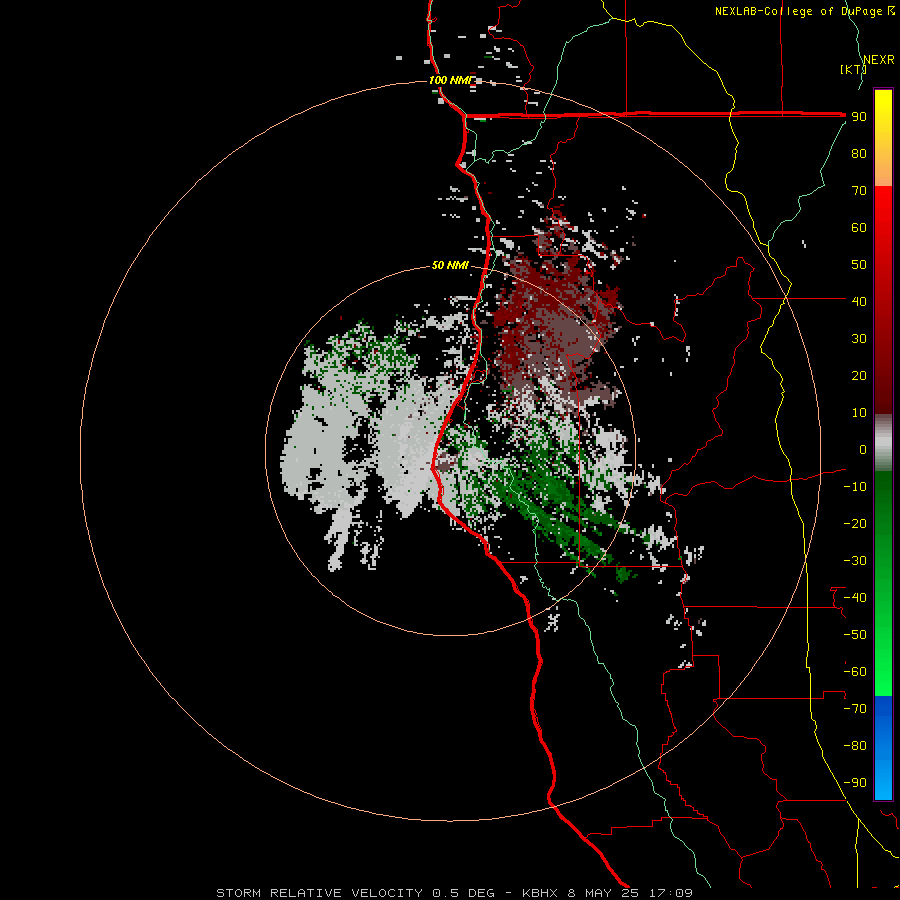The width and height of the screenshot is (900, 900).
Task: Select the -70 value on velocity scale
Action: (x=855, y=709)
